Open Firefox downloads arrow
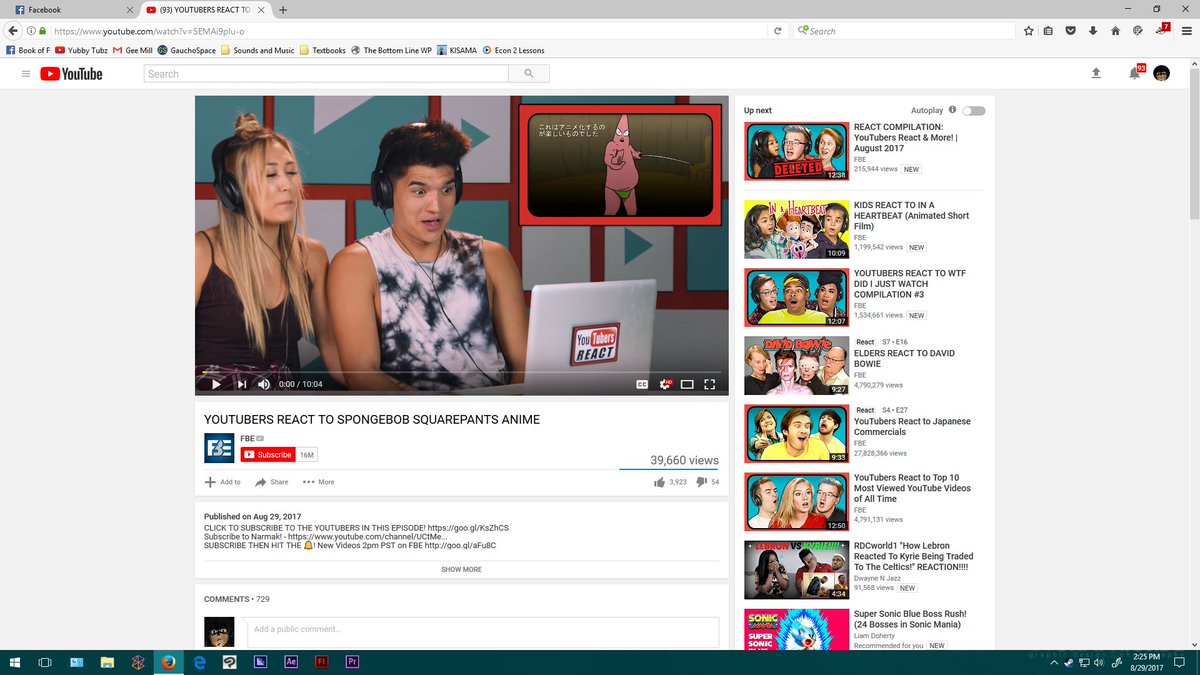This screenshot has height=675, width=1200. [1093, 31]
